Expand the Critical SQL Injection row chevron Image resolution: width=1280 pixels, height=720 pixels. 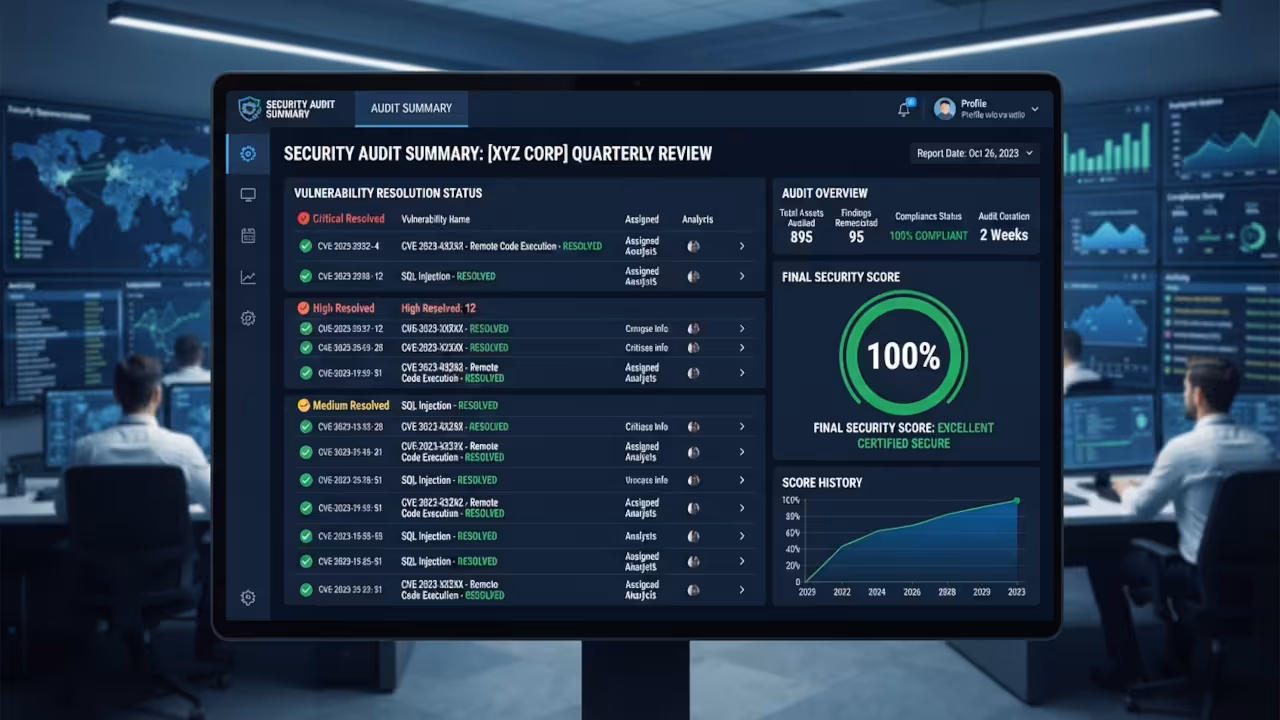pyautogui.click(x=742, y=276)
